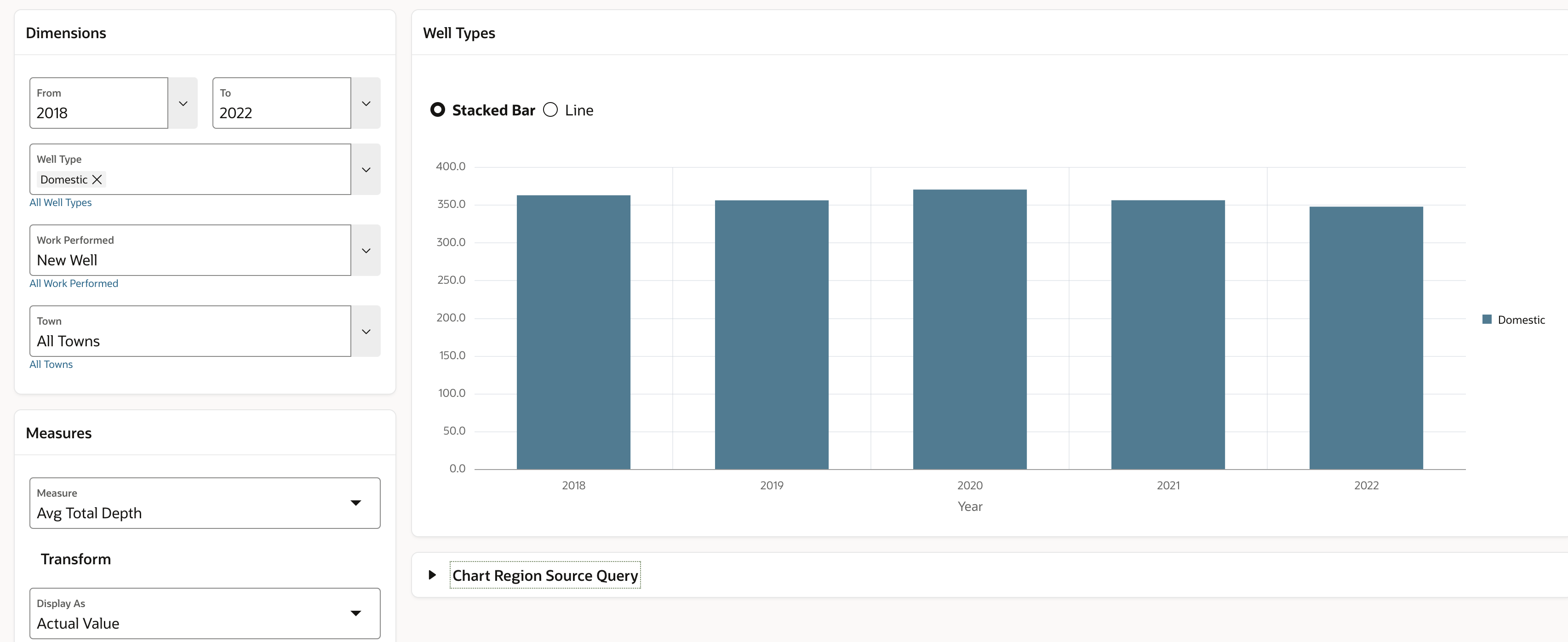Remove the Domestic filter chip

click(x=97, y=179)
